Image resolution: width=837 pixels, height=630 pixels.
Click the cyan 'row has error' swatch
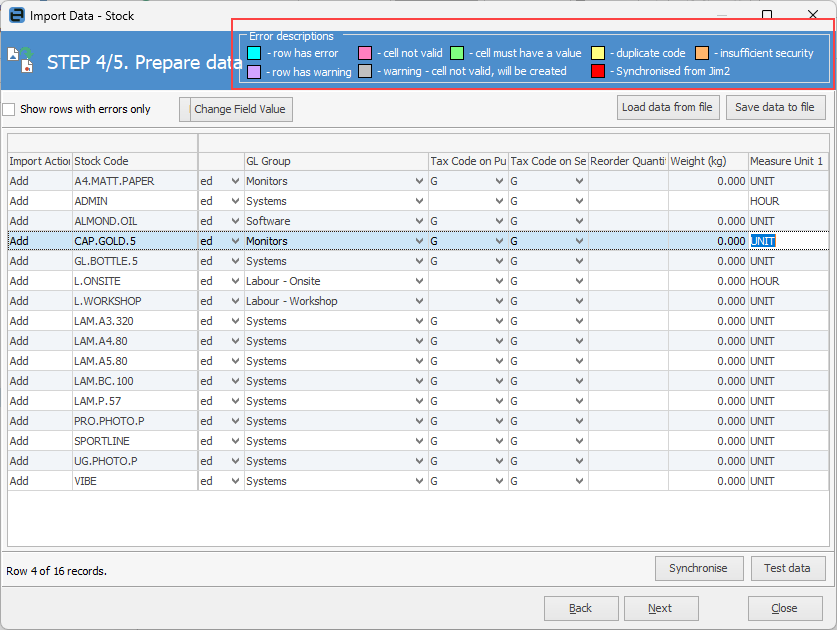(x=254, y=53)
